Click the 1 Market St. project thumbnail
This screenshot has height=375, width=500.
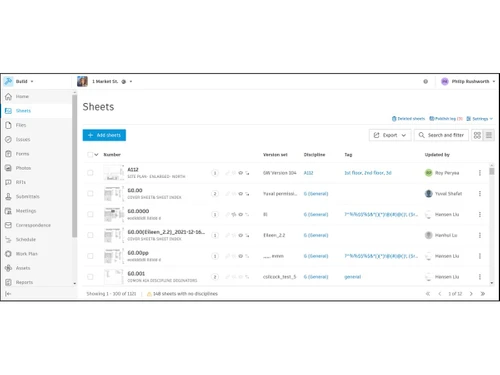82,81
